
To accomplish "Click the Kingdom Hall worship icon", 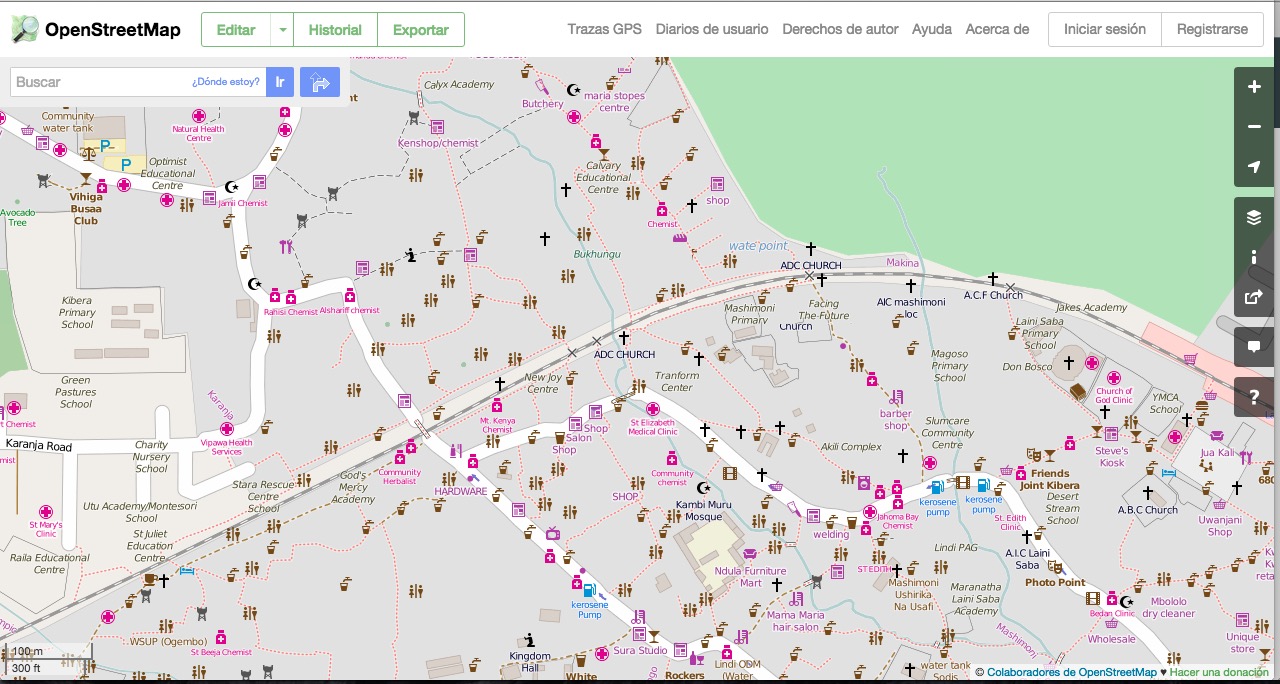I will pyautogui.click(x=529, y=641).
